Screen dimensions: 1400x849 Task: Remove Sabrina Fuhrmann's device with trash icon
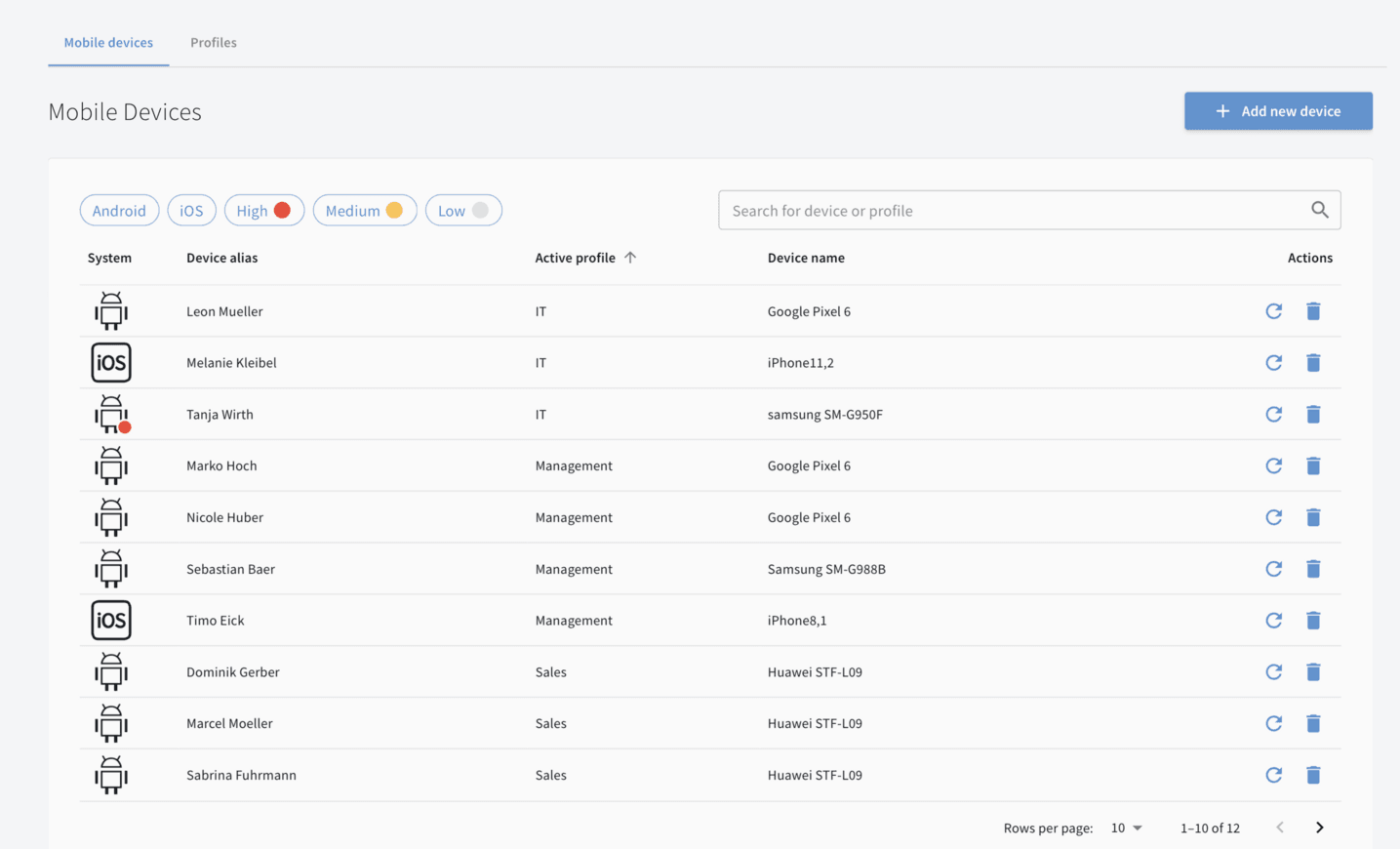click(x=1313, y=775)
